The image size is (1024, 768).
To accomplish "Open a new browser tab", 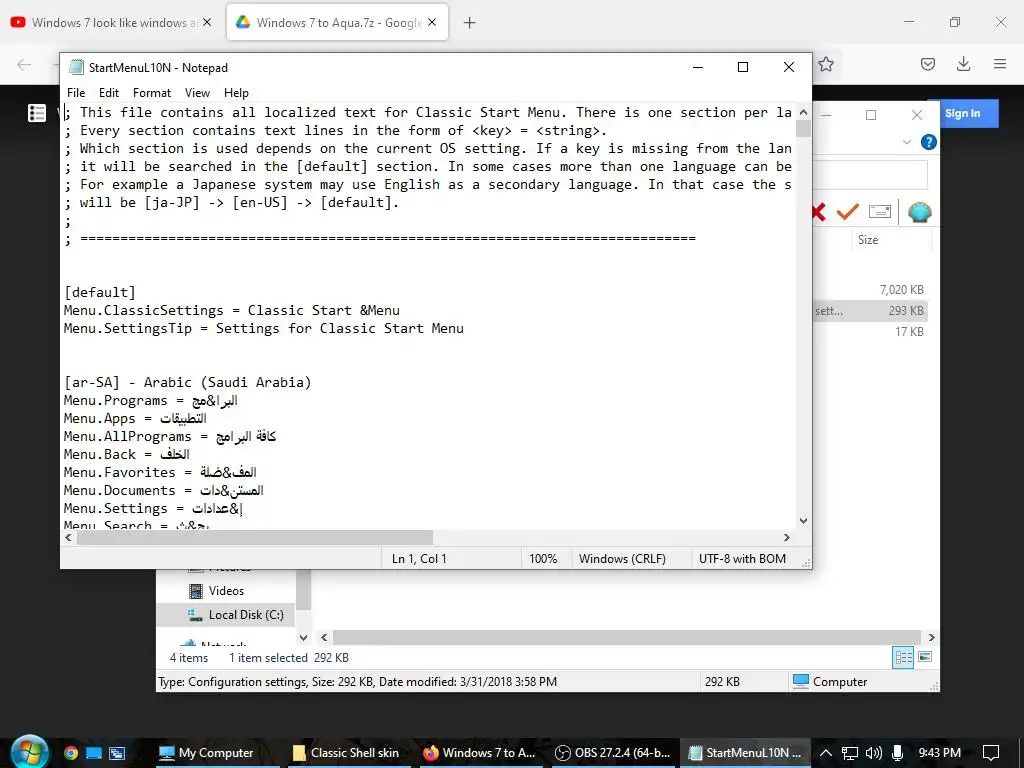I will point(469,23).
